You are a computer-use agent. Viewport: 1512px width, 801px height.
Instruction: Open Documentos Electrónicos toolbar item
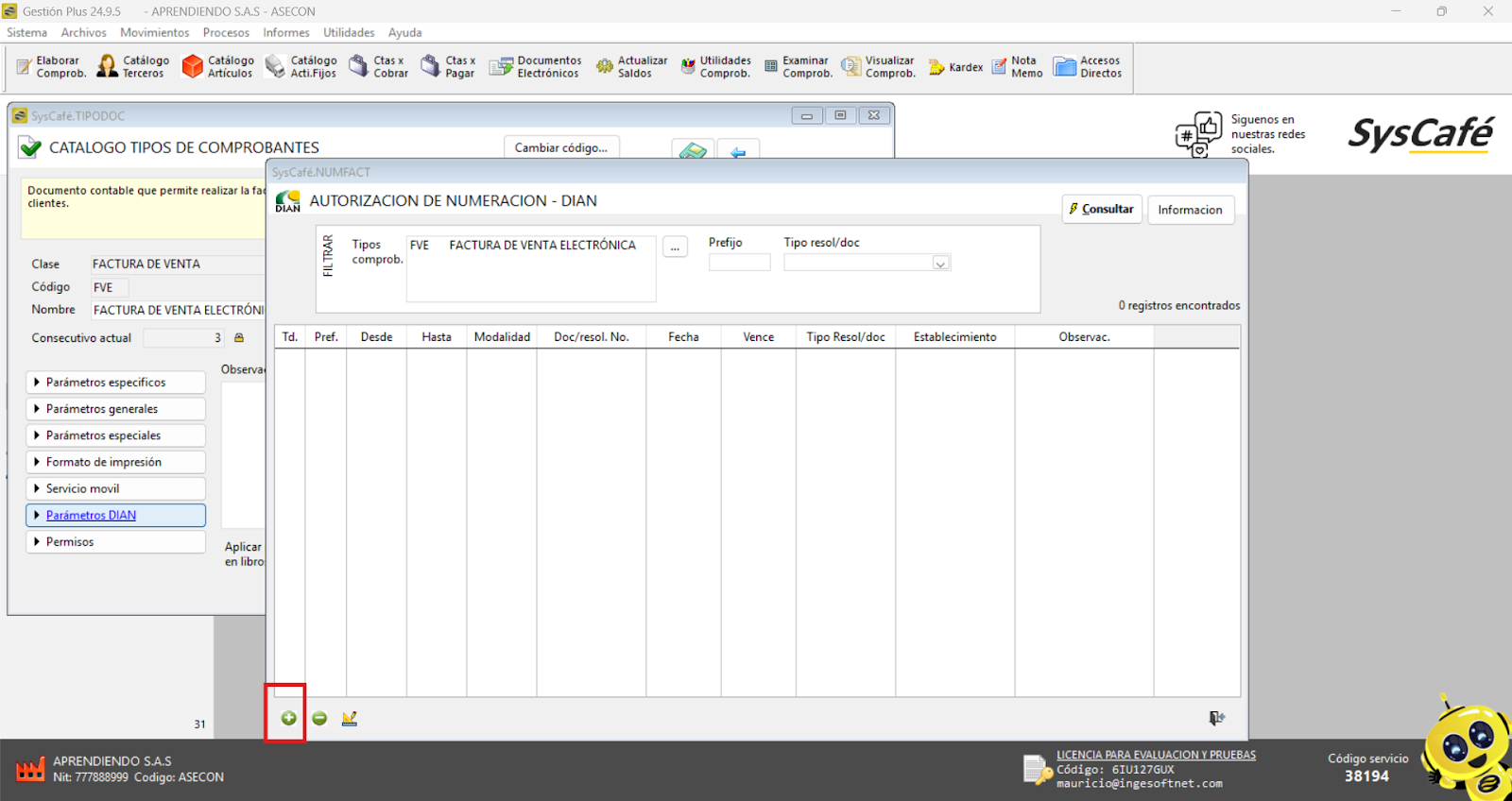tap(535, 66)
